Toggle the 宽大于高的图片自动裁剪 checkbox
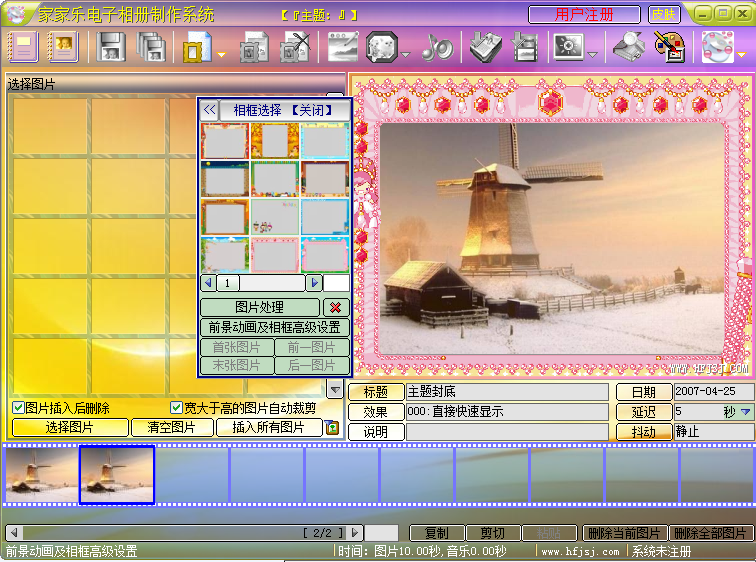Image resolution: width=756 pixels, height=562 pixels. coord(177,408)
